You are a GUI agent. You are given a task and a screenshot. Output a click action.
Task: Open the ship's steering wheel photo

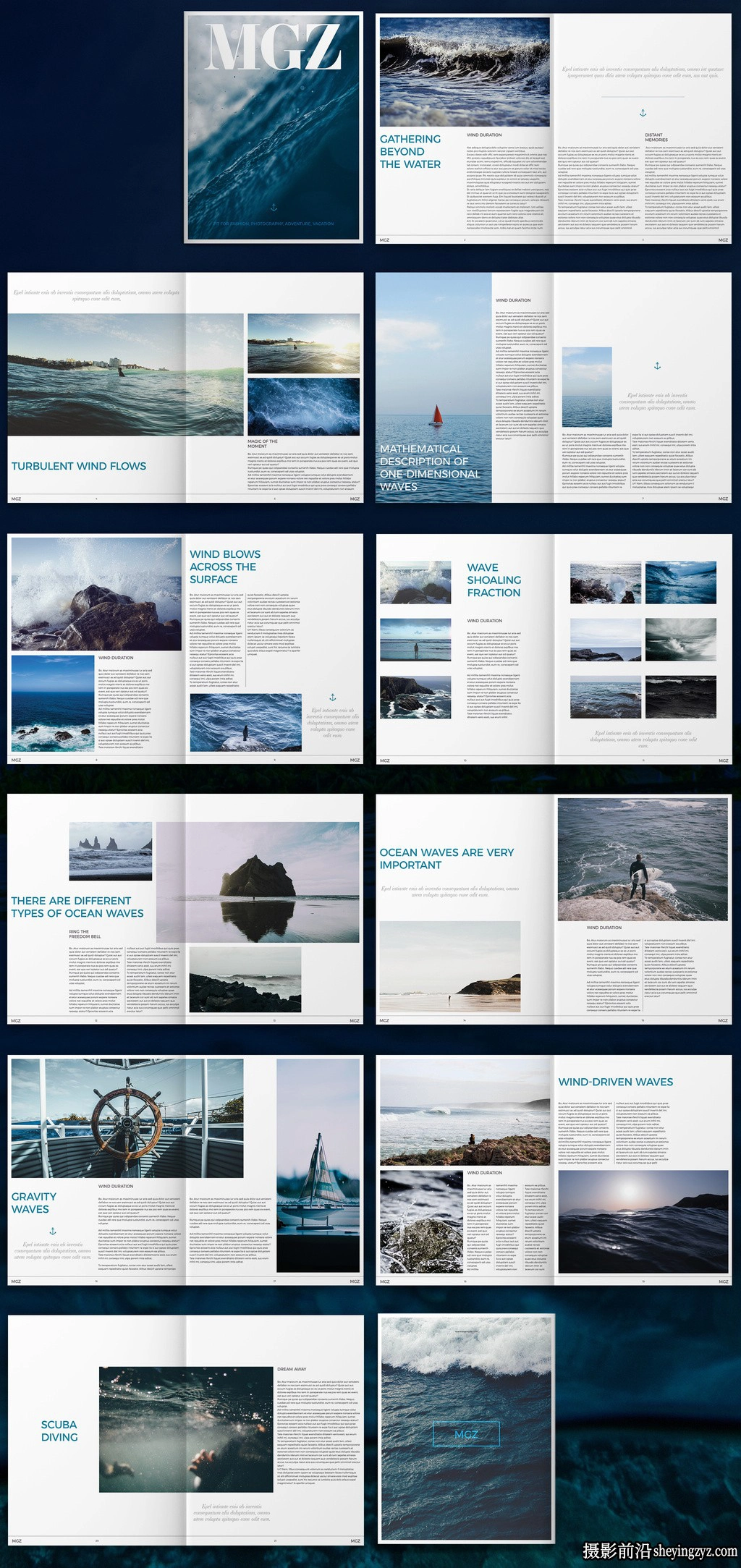[x=127, y=1118]
